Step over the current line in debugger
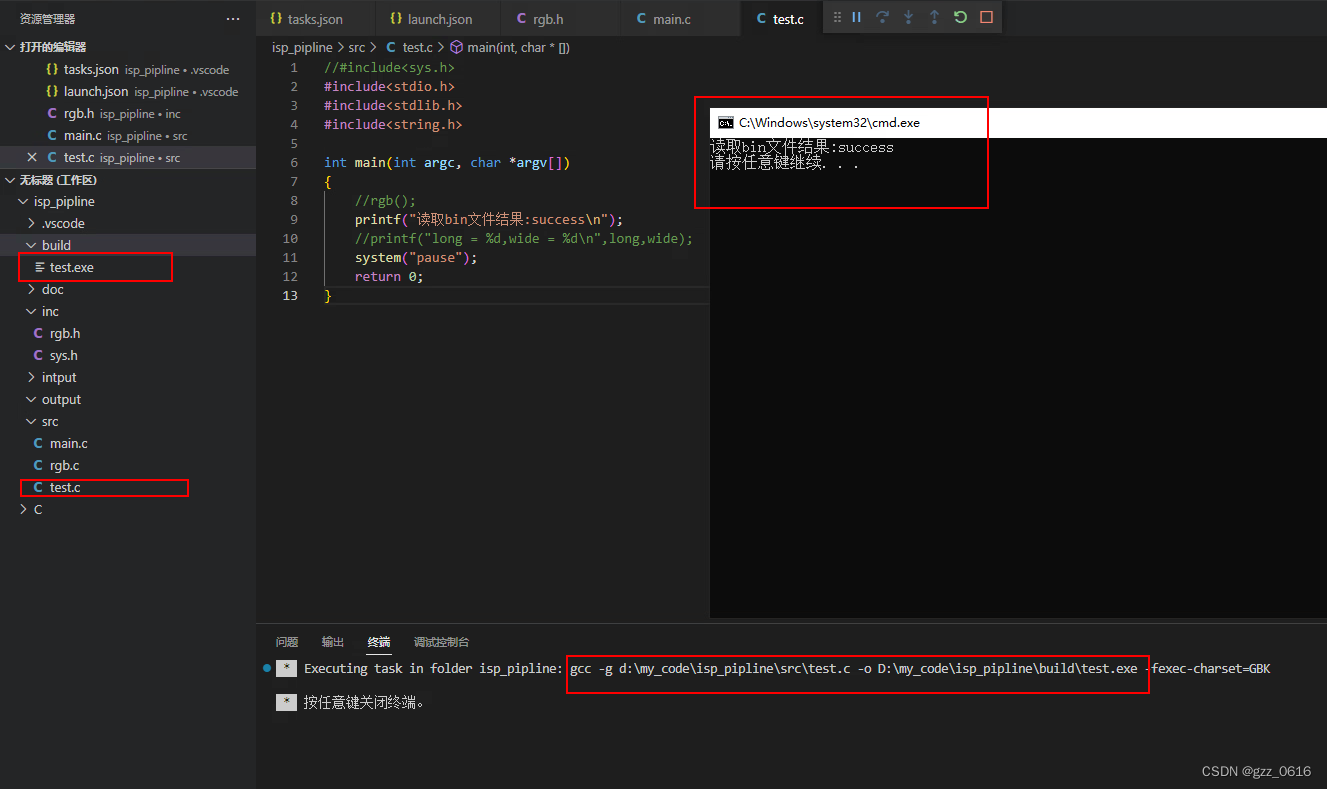 pyautogui.click(x=882, y=17)
